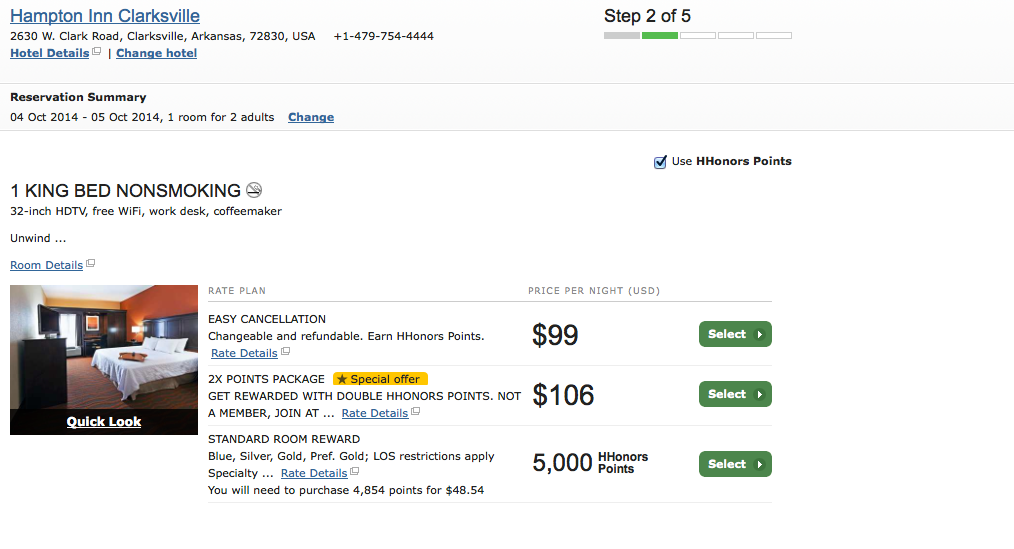Click the Special offer badge
This screenshot has width=1014, height=549.
coord(380,379)
